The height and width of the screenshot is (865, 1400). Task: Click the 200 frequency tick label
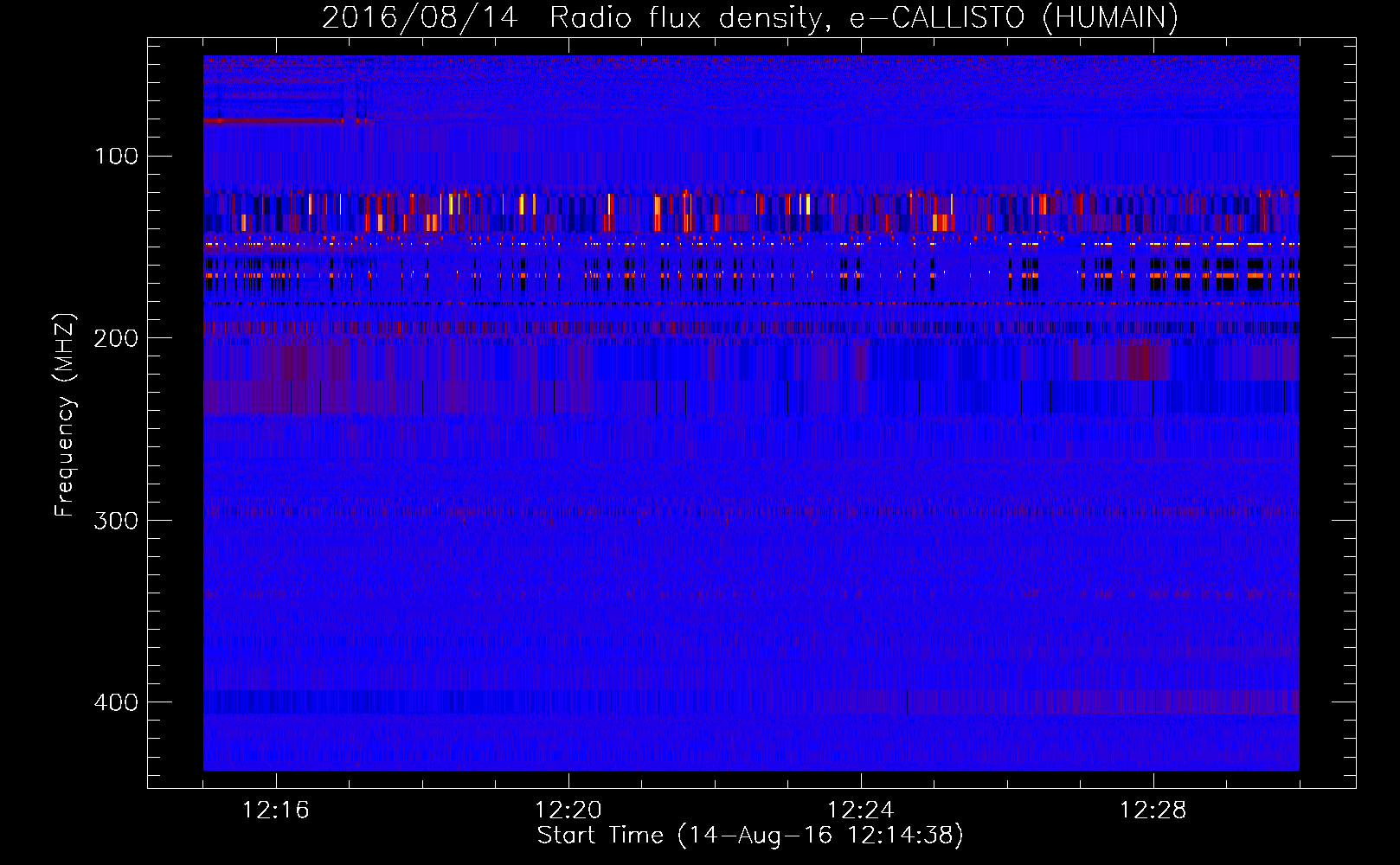click(116, 338)
